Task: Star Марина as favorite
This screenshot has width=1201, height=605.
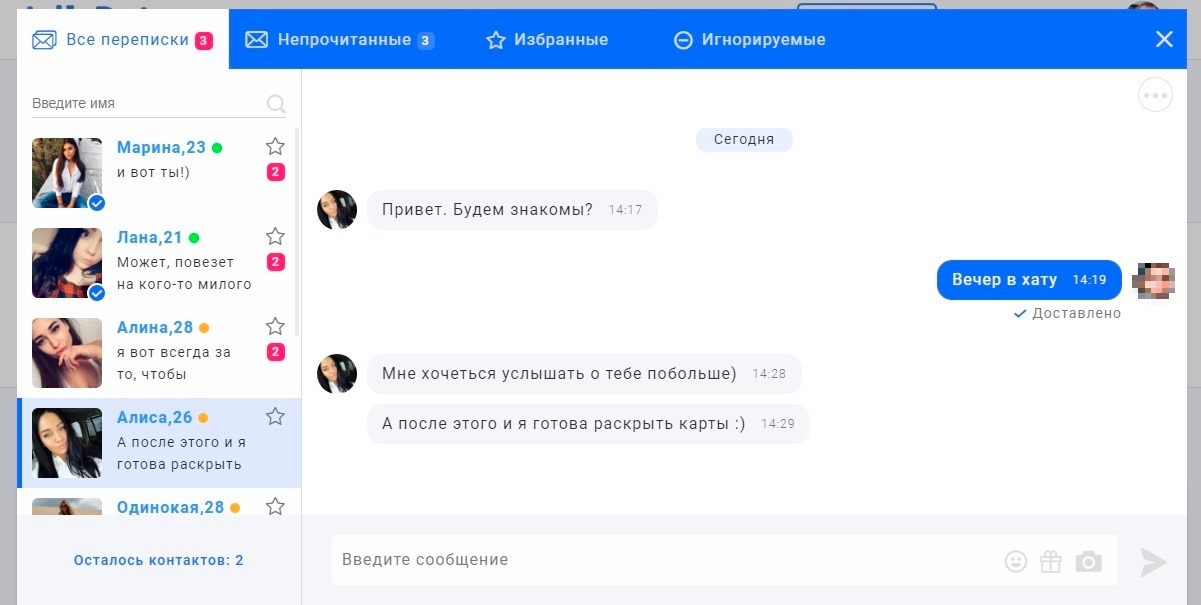Action: click(275, 146)
